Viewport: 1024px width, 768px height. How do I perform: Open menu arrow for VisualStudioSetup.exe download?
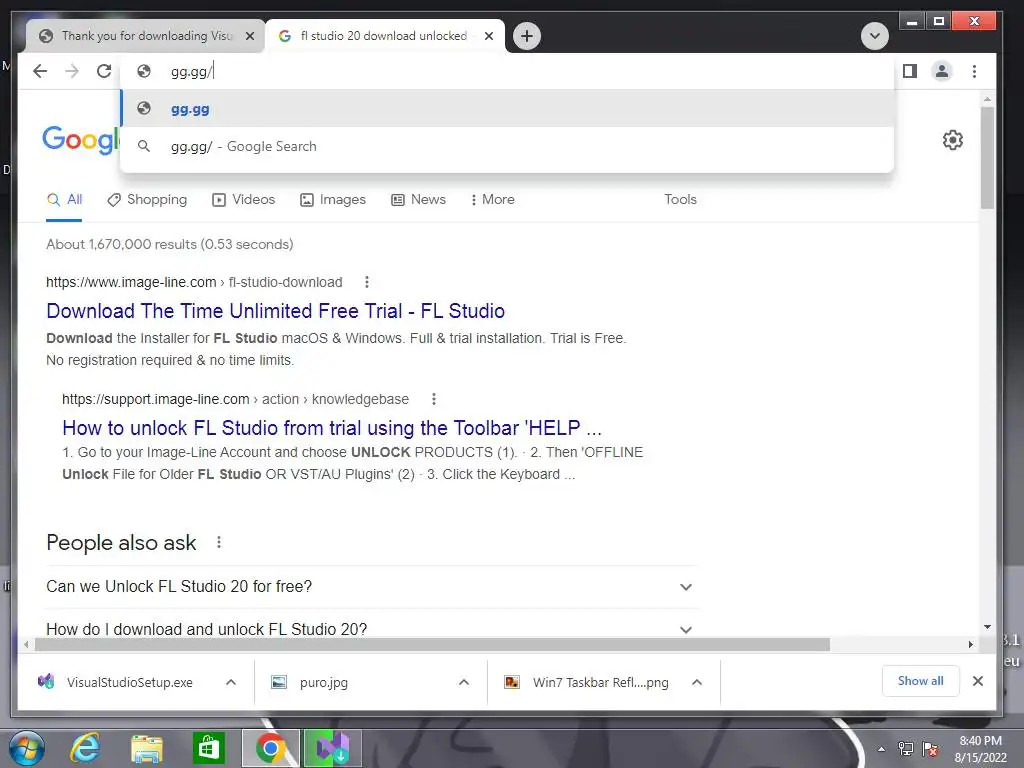pos(231,682)
